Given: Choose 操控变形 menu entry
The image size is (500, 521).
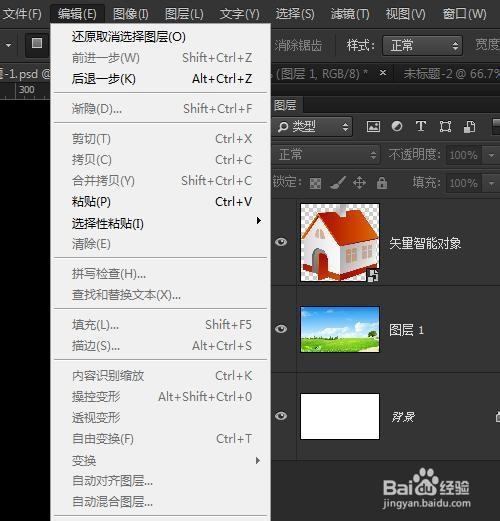Looking at the screenshot, I should click(161, 397).
